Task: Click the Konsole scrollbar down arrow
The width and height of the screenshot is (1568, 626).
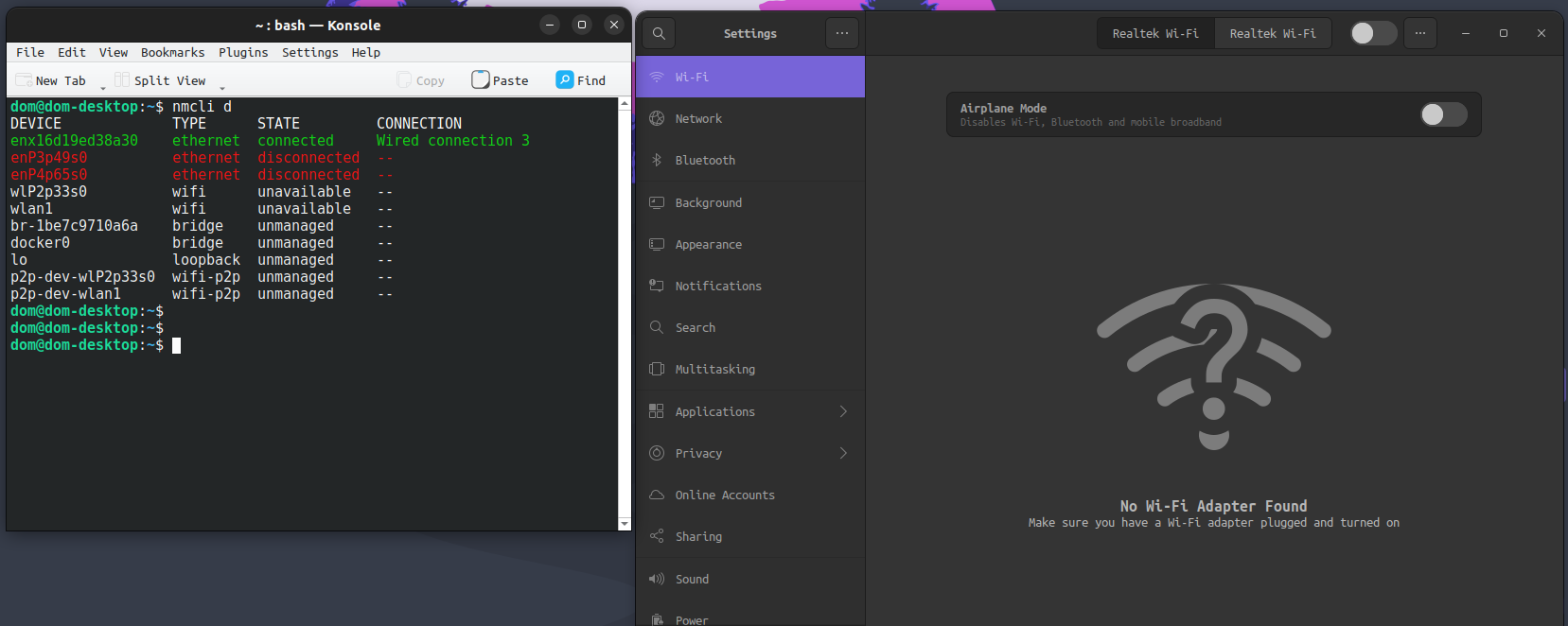Action: pos(624,523)
